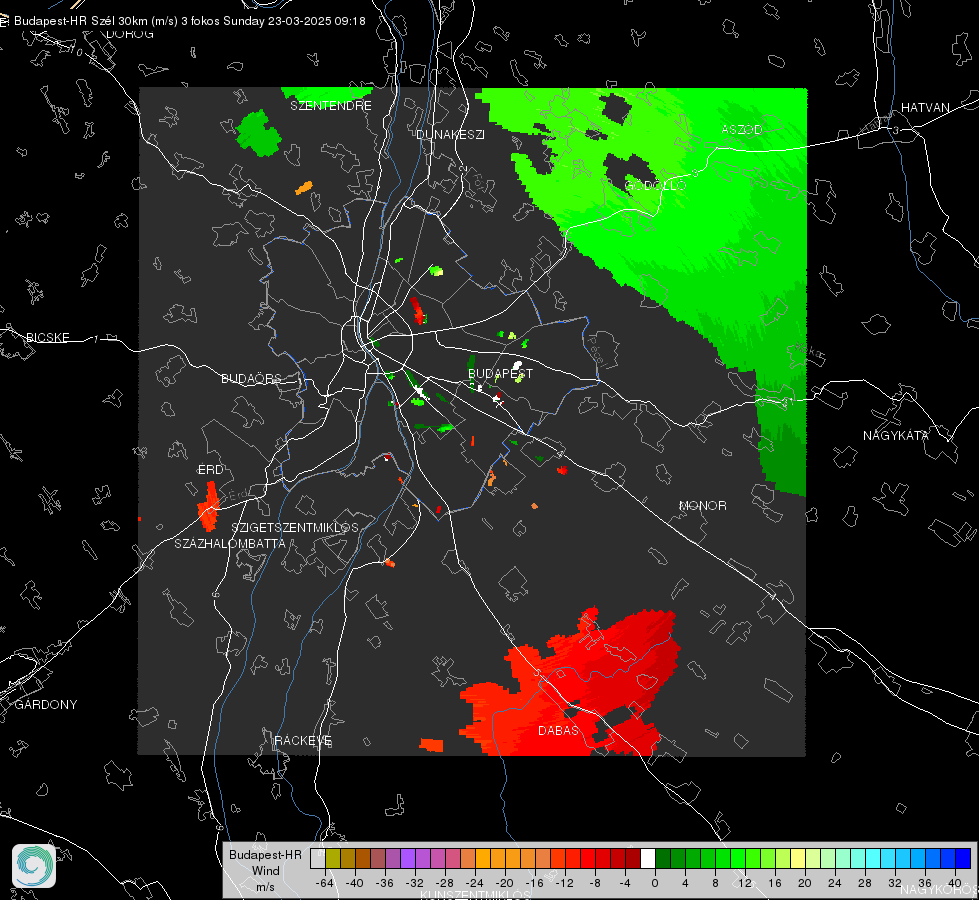Screen dimensions: 979x900
Task: Click the BICSKE label
Action: 47,337
